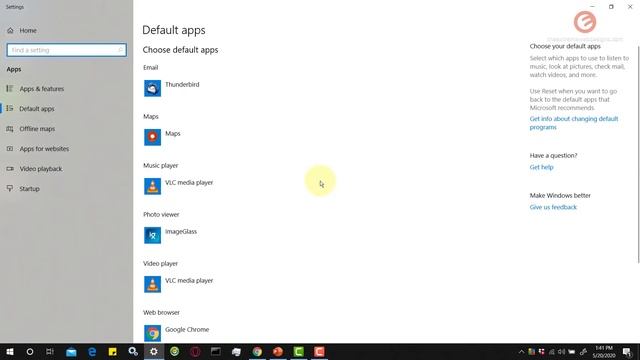Open Task View on taskbar

[50, 351]
